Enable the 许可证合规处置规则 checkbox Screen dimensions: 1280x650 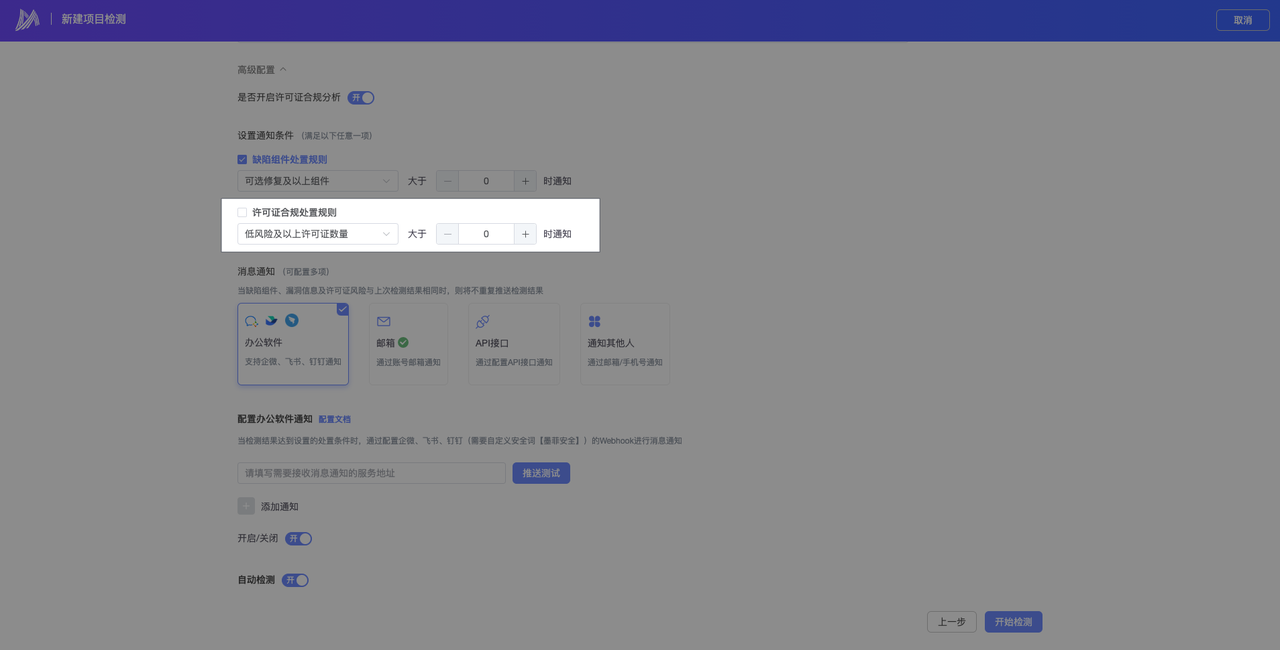[242, 212]
